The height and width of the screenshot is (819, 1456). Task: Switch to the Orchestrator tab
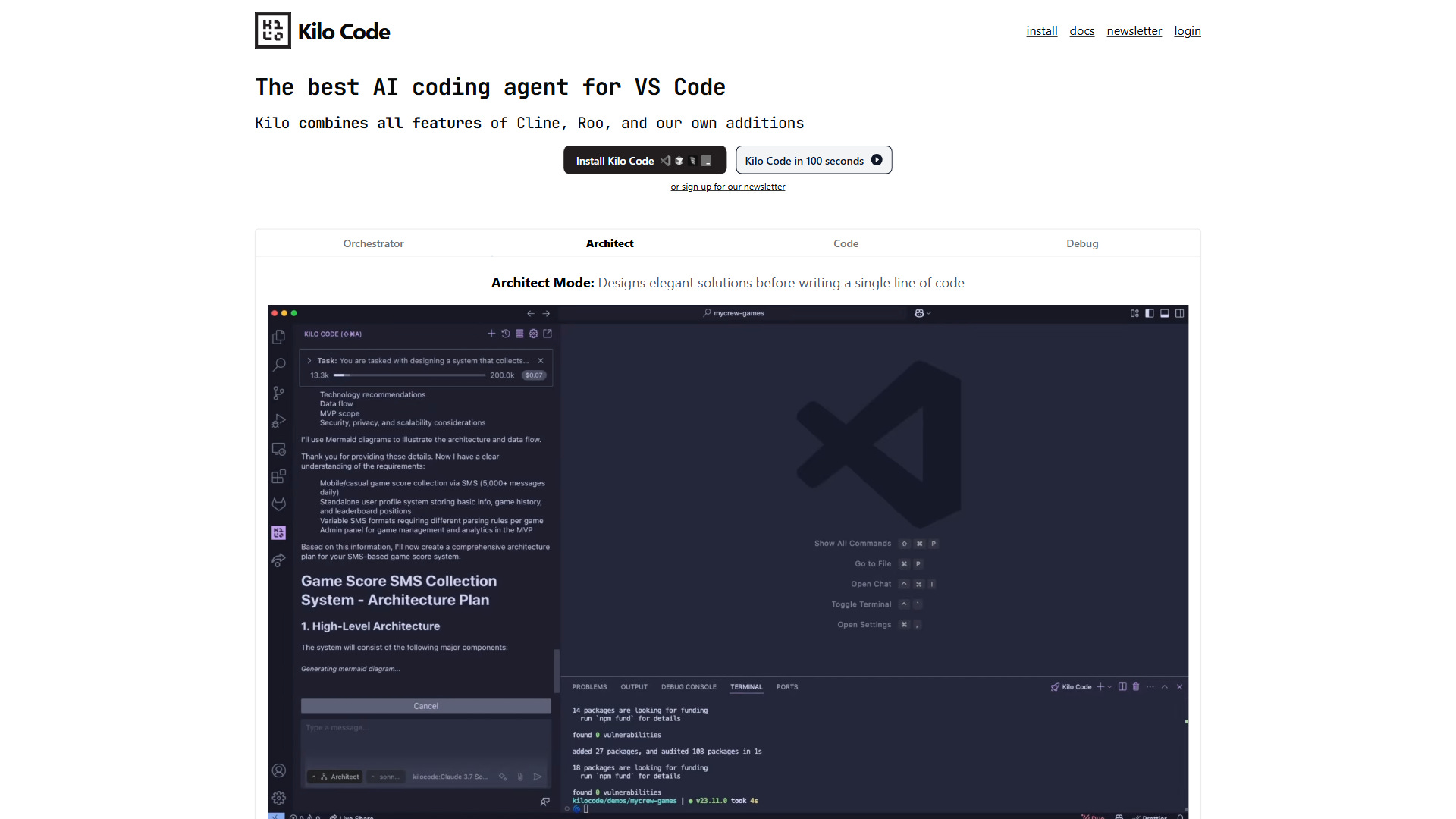[373, 243]
